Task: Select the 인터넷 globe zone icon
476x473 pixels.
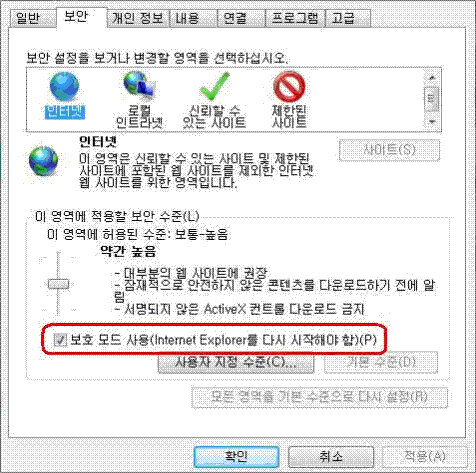Action: click(64, 86)
